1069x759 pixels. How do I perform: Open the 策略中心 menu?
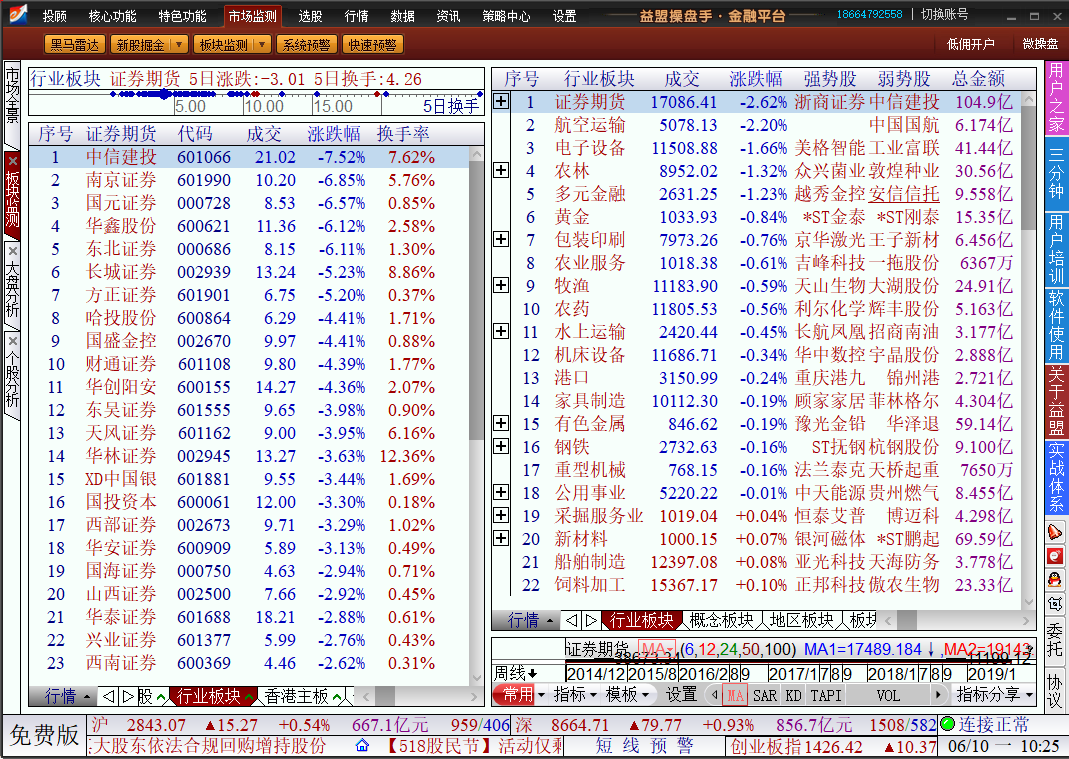tap(506, 16)
